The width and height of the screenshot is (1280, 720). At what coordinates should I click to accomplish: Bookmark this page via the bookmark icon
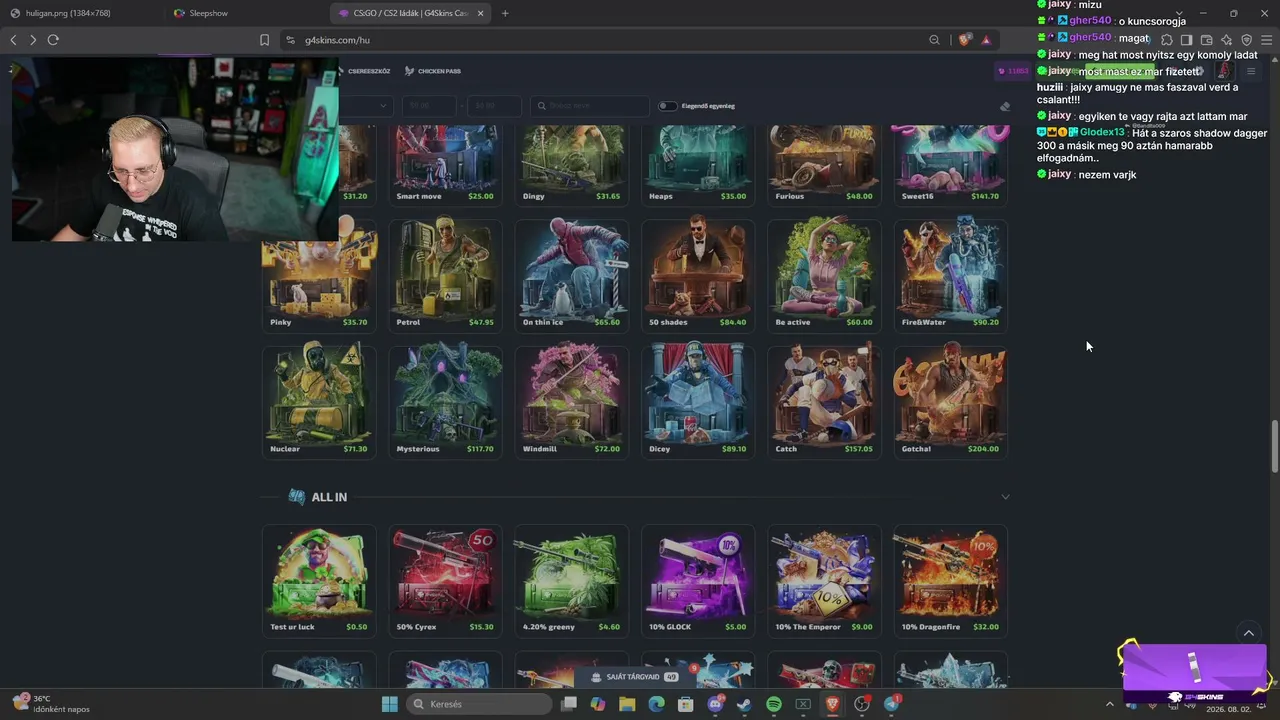point(264,40)
